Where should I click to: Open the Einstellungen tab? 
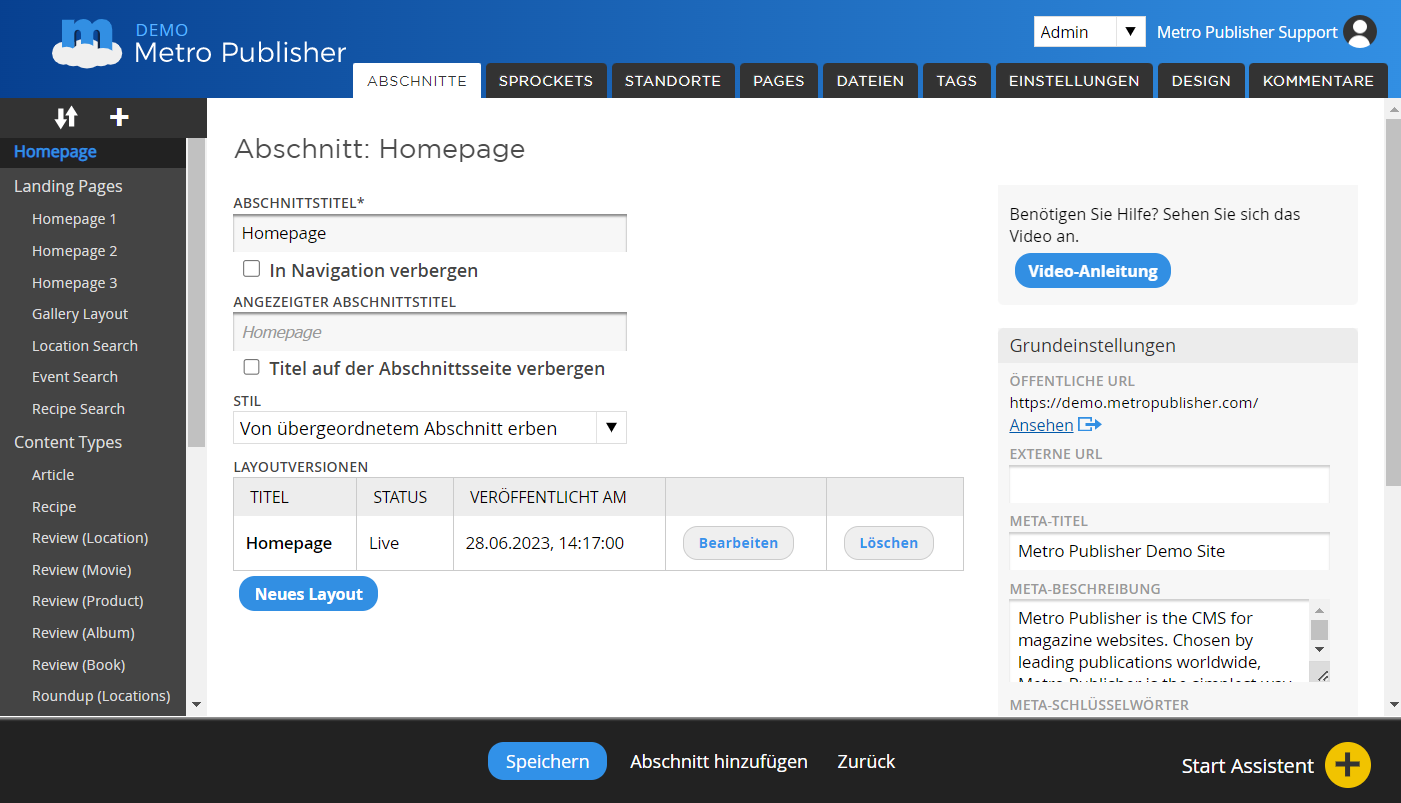[x=1074, y=81]
